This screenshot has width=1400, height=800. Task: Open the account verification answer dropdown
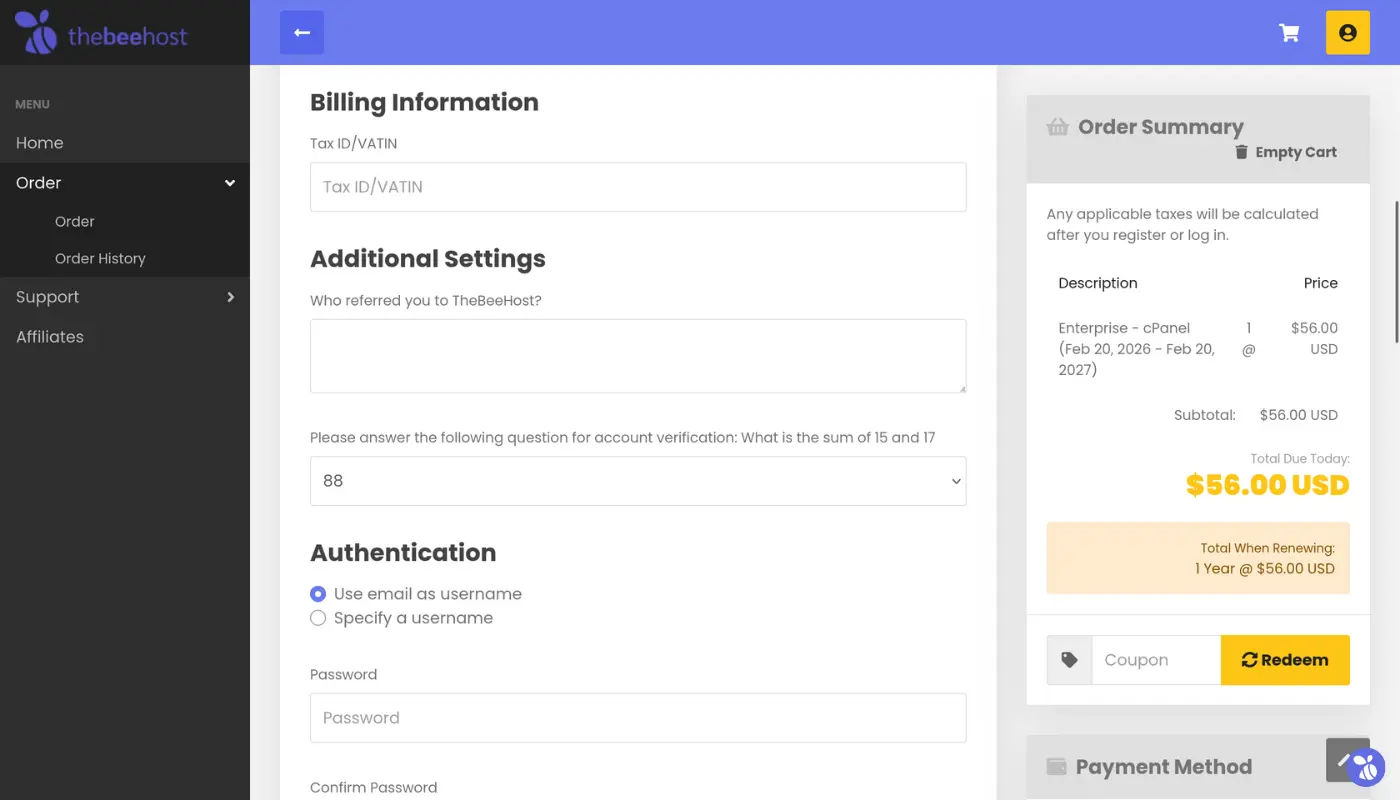[638, 481]
